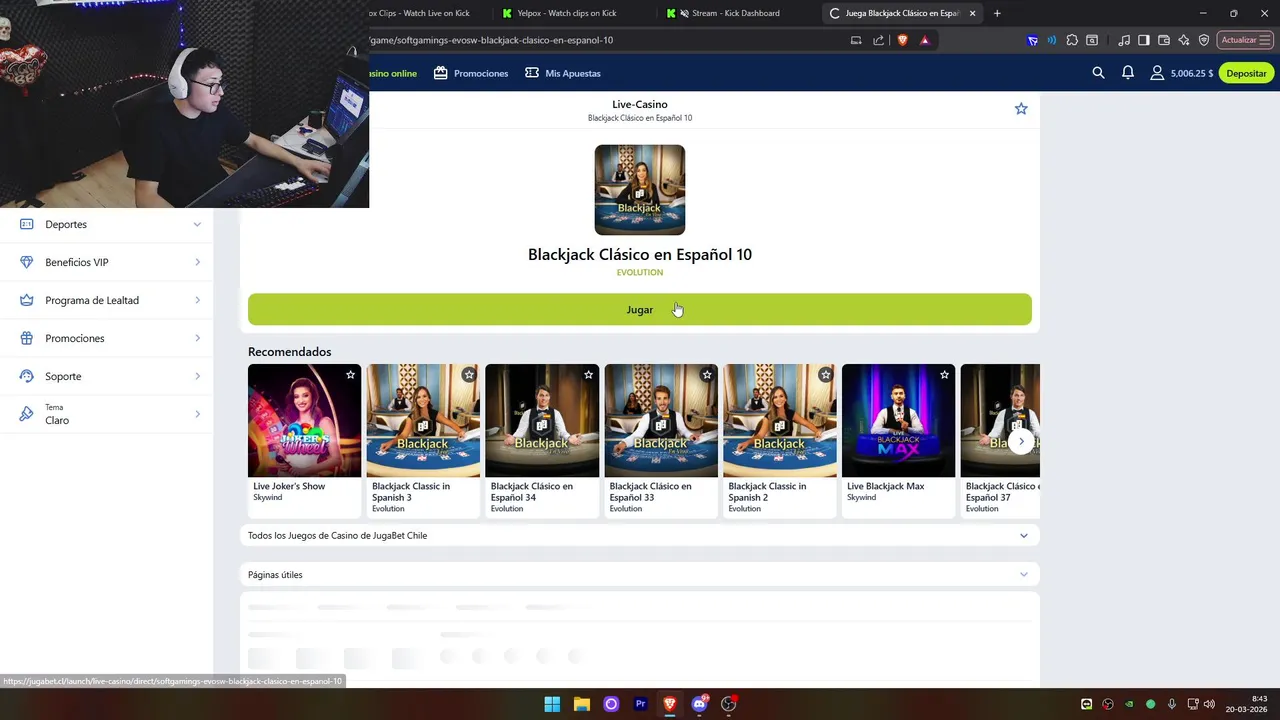1280x720 pixels.
Task: Click the blue sound-waves extension icon
Action: click(x=1052, y=40)
